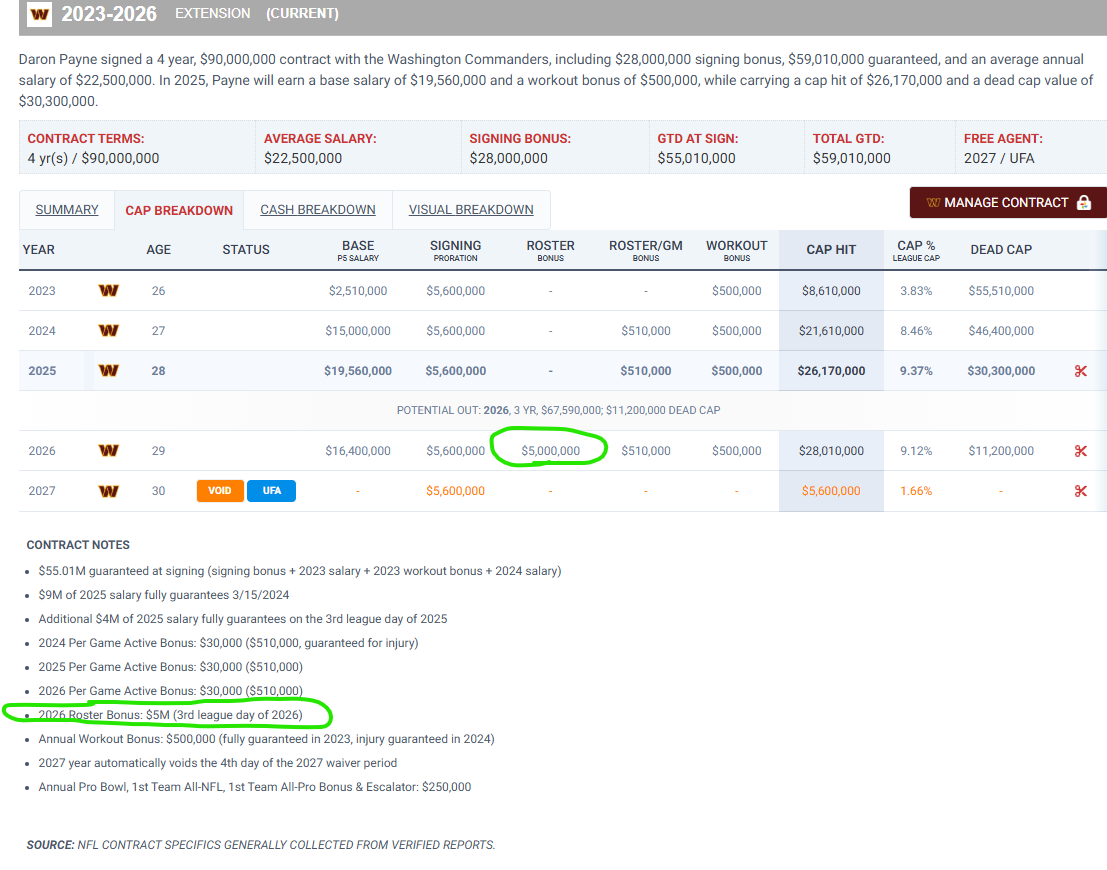The image size is (1107, 870).
Task: Click the Cap % League Cap header
Action: coord(916,250)
